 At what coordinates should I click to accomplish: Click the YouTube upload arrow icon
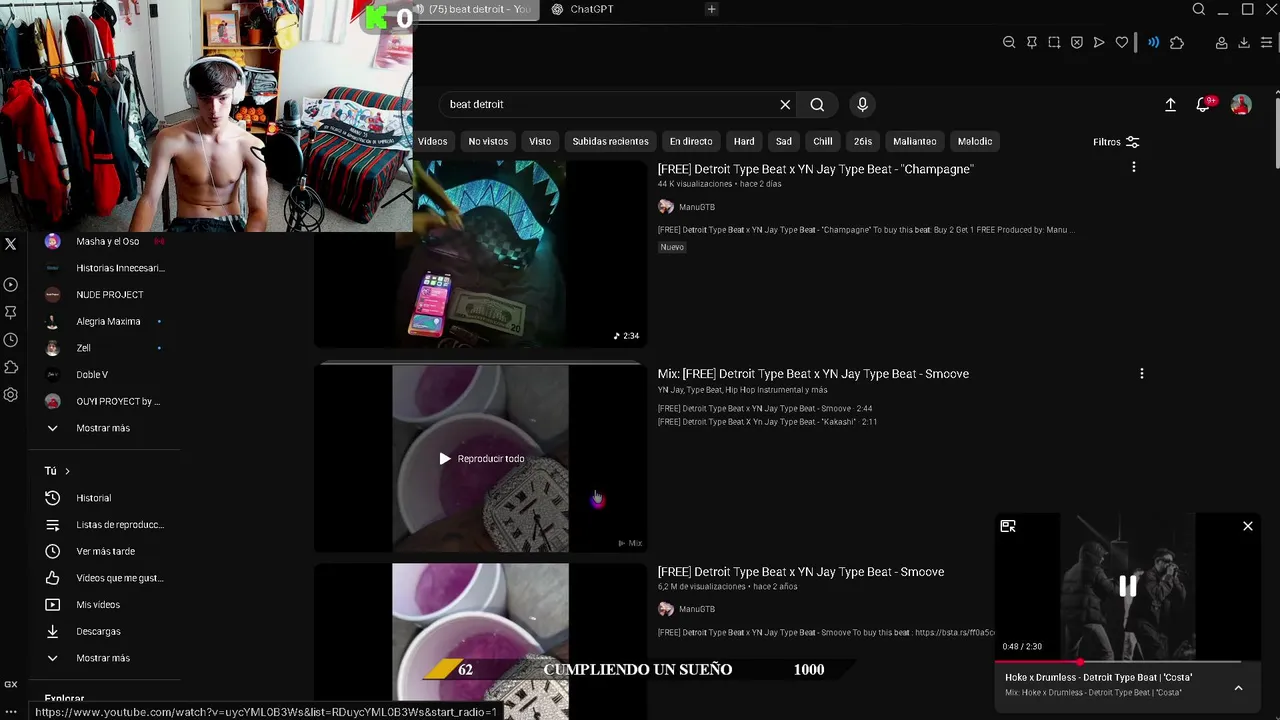tap(1170, 104)
